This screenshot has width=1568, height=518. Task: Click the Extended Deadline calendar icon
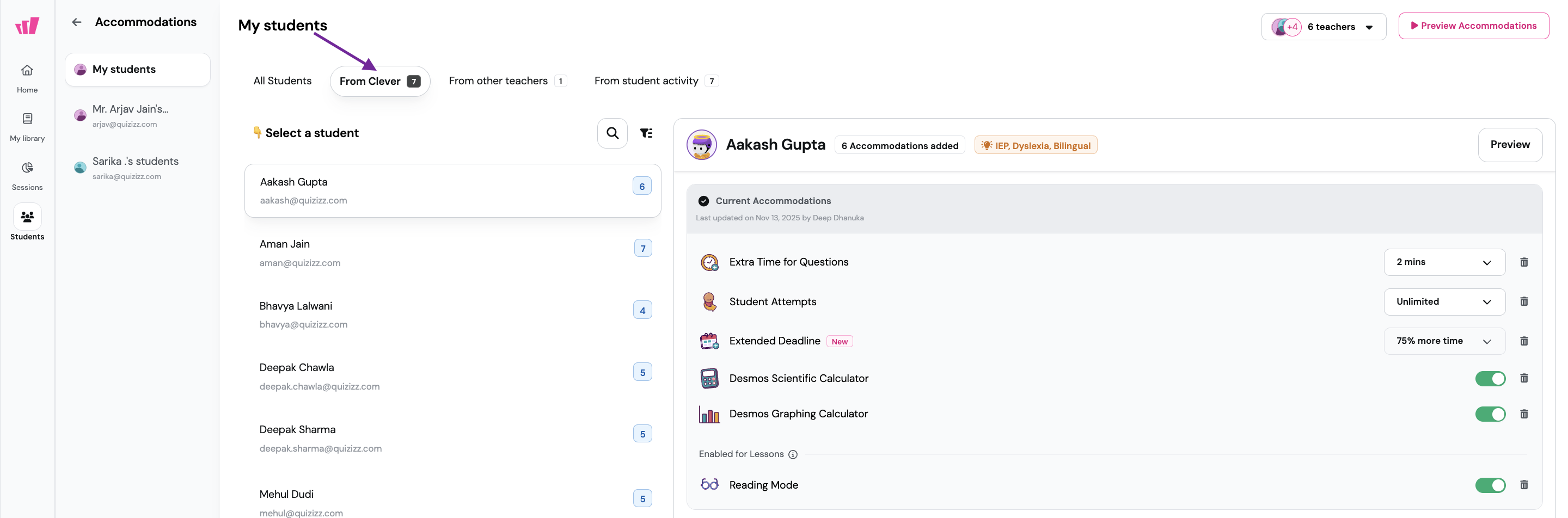[x=709, y=341]
